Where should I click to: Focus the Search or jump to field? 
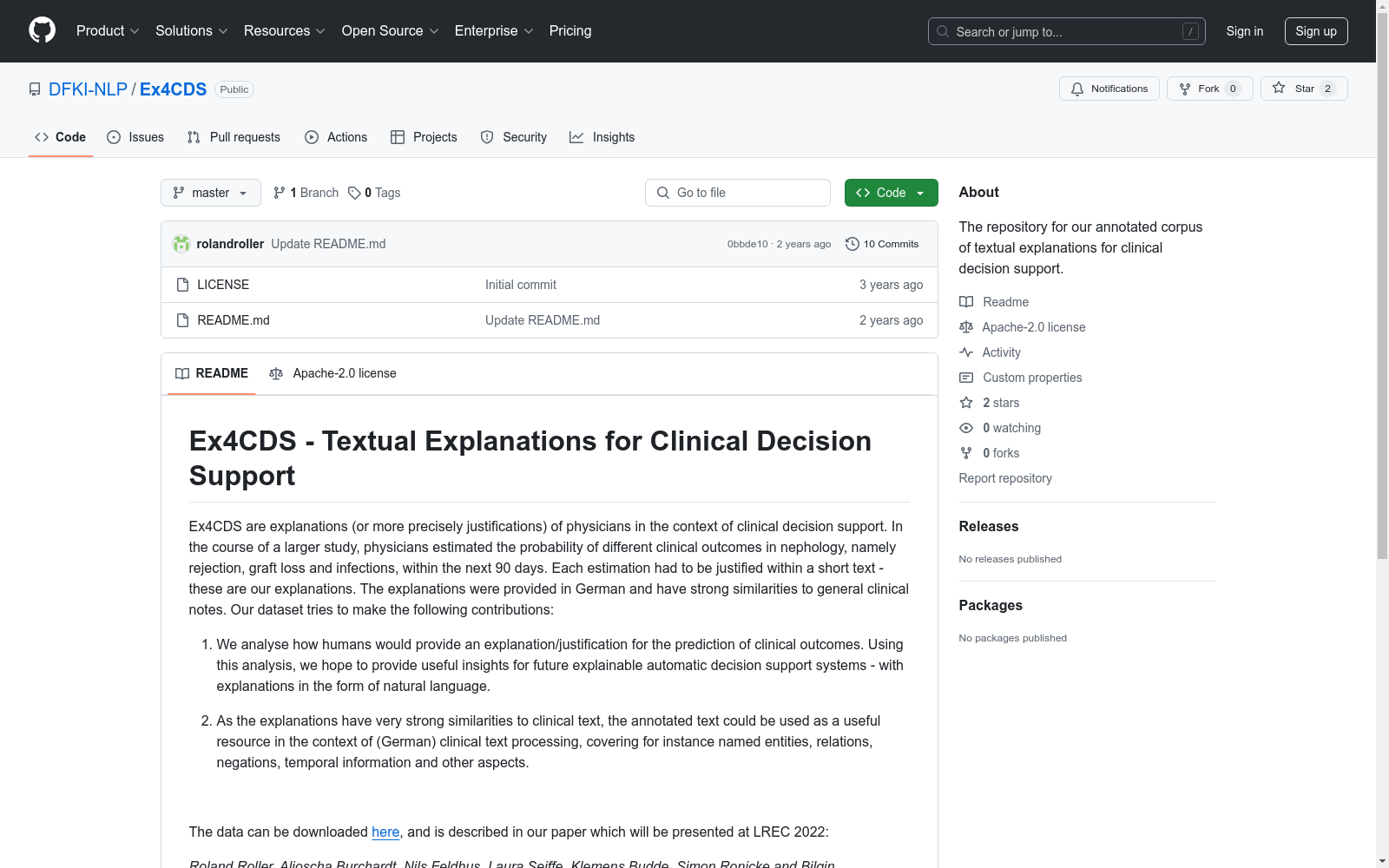(x=1067, y=31)
